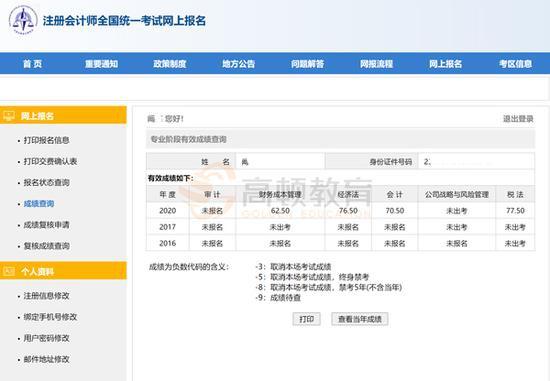Click the 77.50 score cell

click(515, 210)
